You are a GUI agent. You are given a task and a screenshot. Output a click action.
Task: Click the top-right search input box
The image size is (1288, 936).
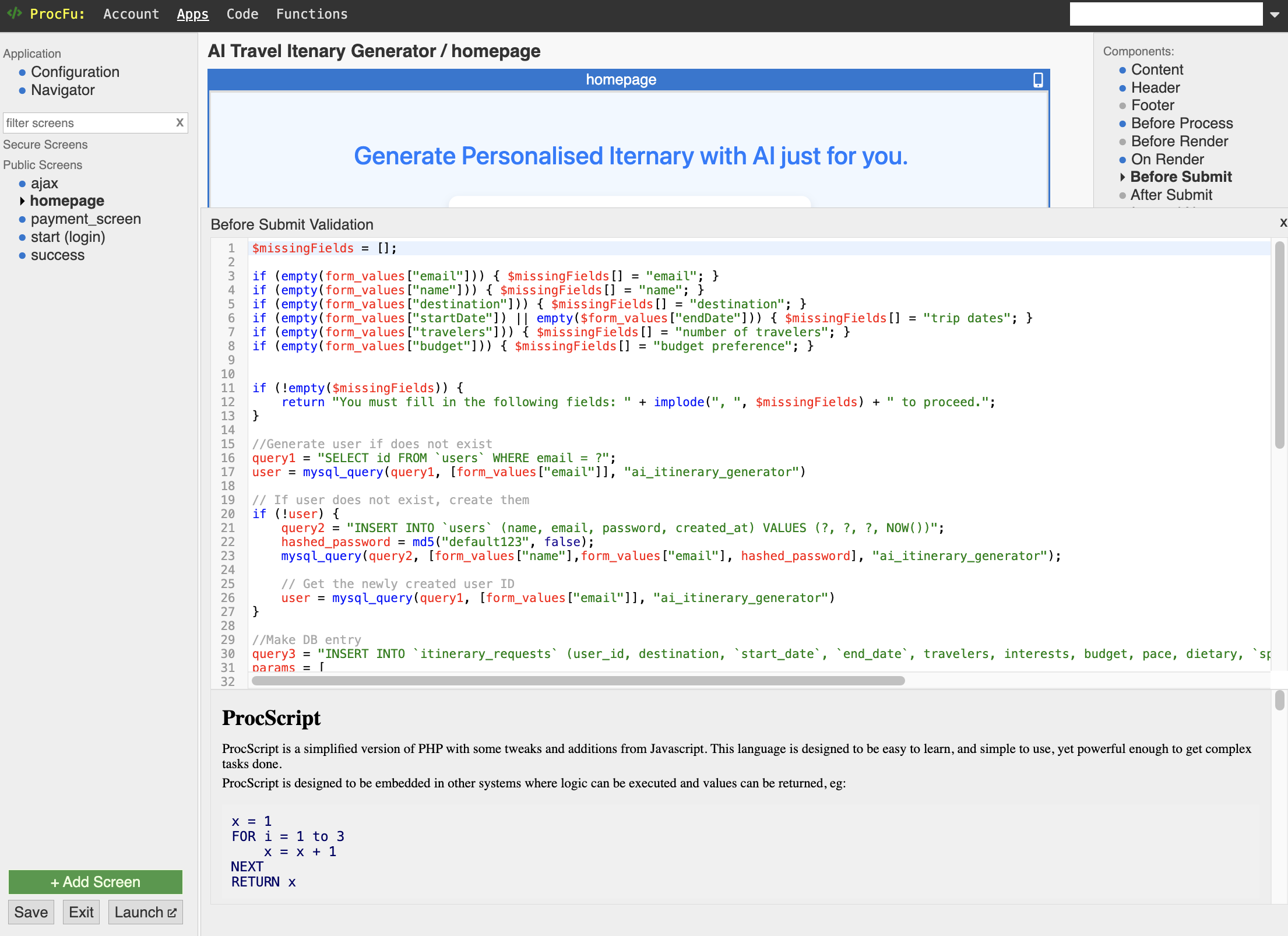1166,14
